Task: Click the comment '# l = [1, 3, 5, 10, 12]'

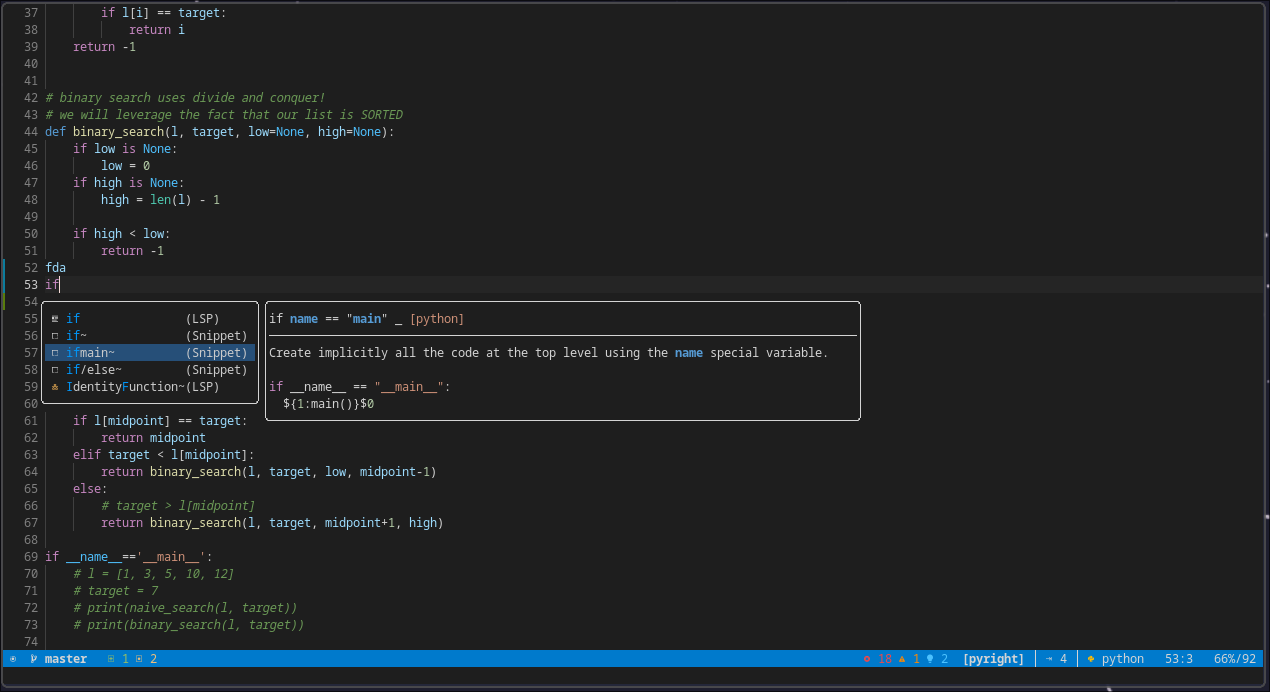Action: click(x=153, y=574)
